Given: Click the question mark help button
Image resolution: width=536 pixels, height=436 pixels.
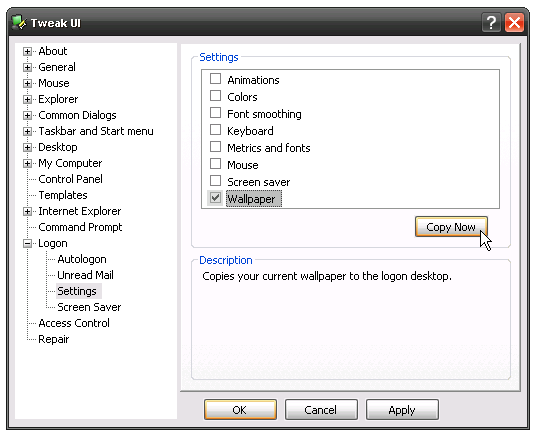Looking at the screenshot, I should tap(491, 23).
